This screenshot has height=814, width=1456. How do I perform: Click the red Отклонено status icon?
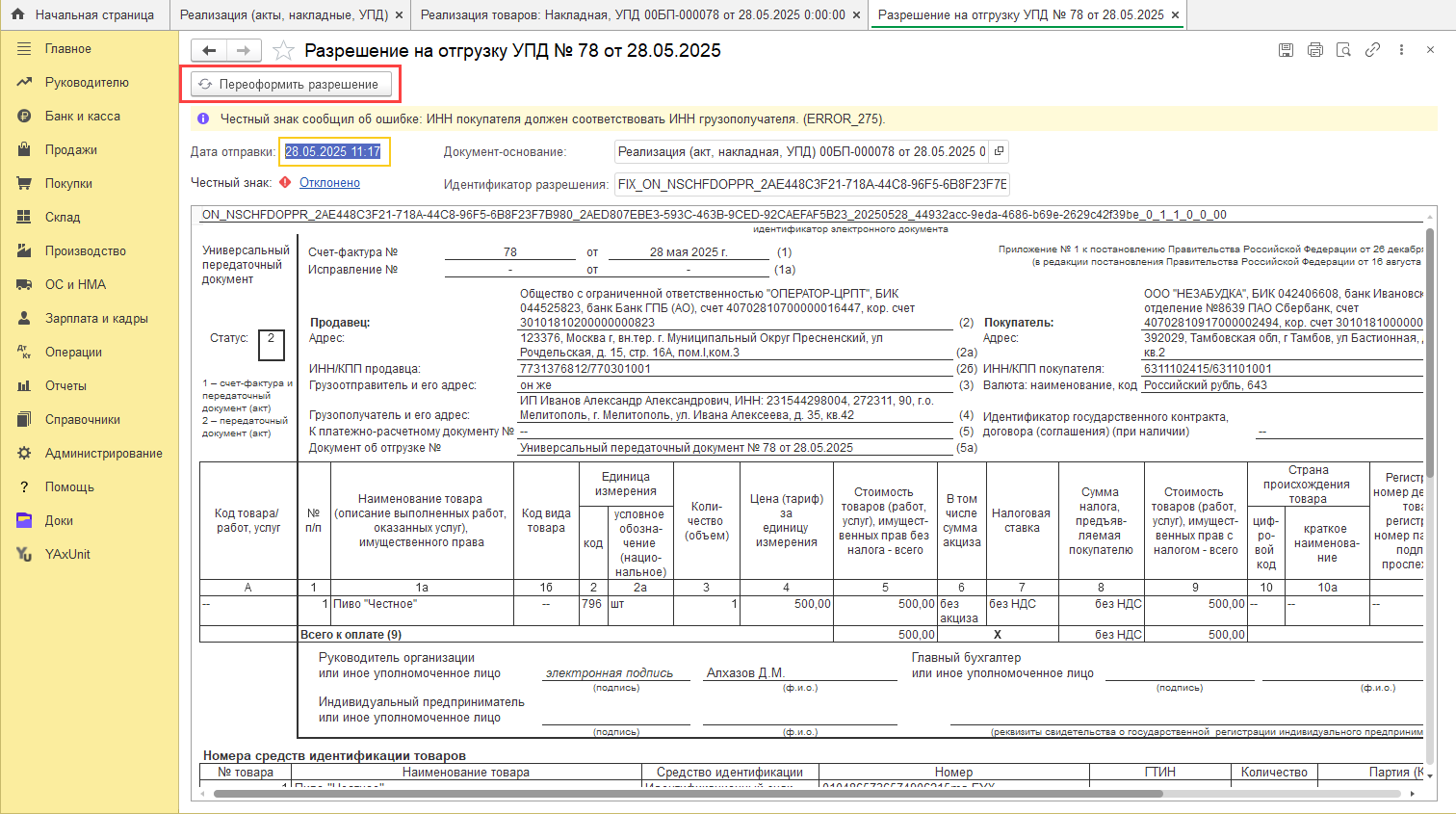(285, 182)
